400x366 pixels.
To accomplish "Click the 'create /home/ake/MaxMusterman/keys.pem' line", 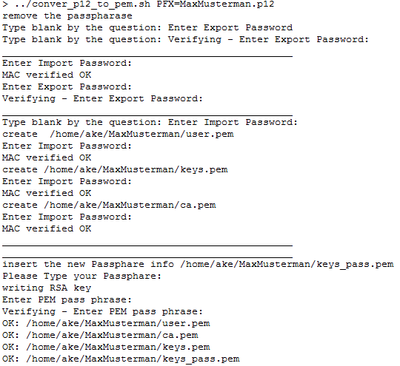I will point(115,169).
